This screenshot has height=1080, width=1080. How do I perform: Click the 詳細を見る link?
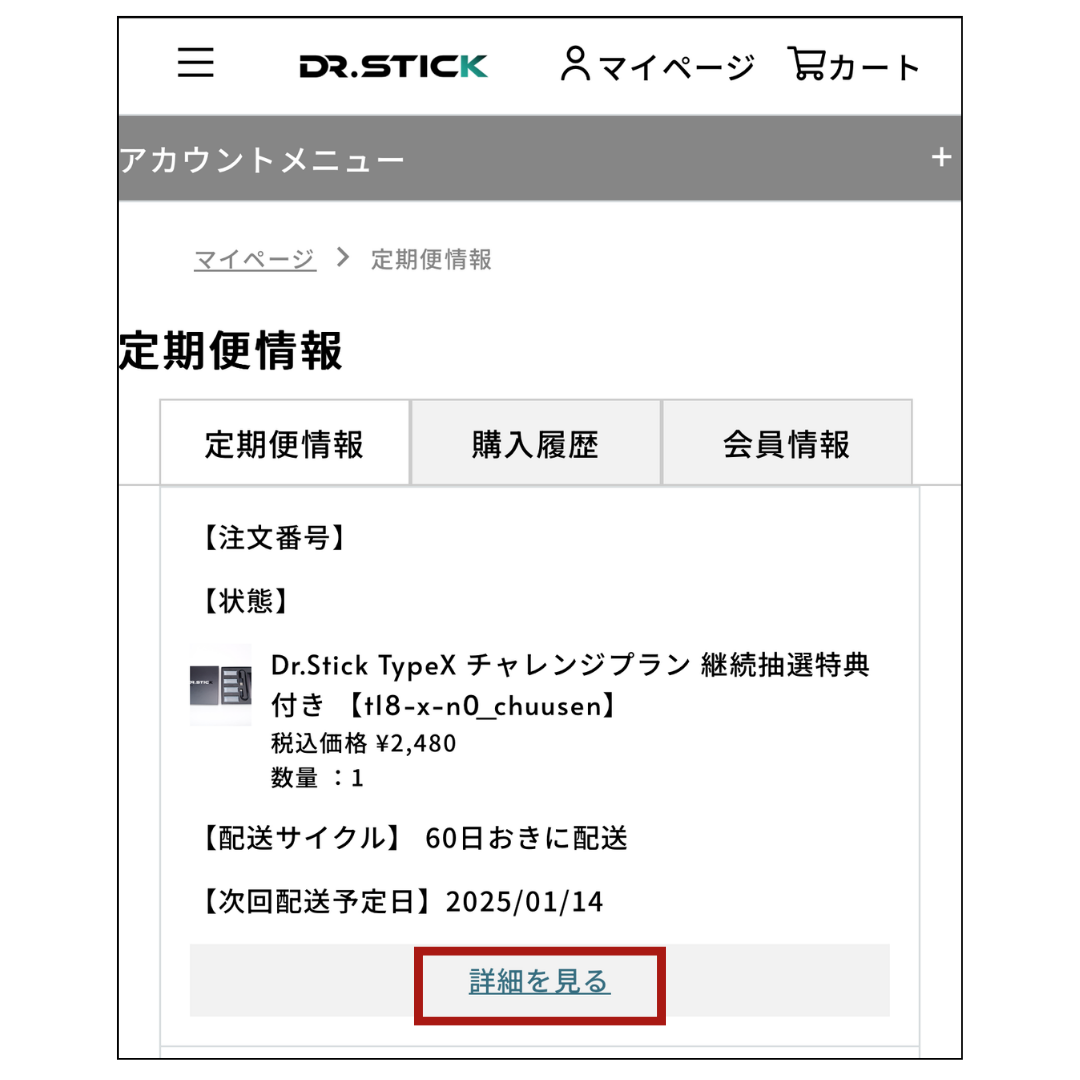click(539, 982)
